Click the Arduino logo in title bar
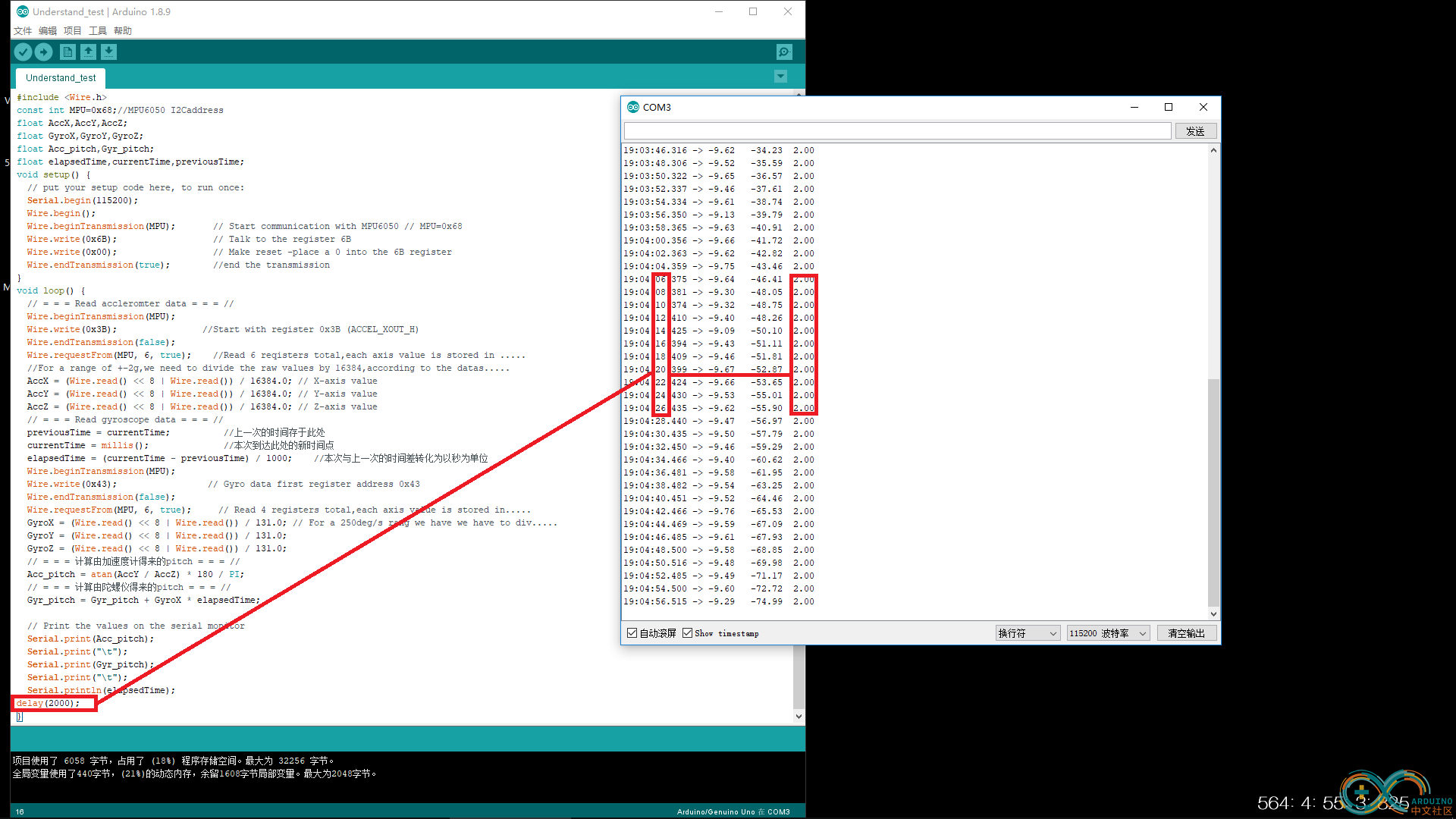 click(23, 11)
